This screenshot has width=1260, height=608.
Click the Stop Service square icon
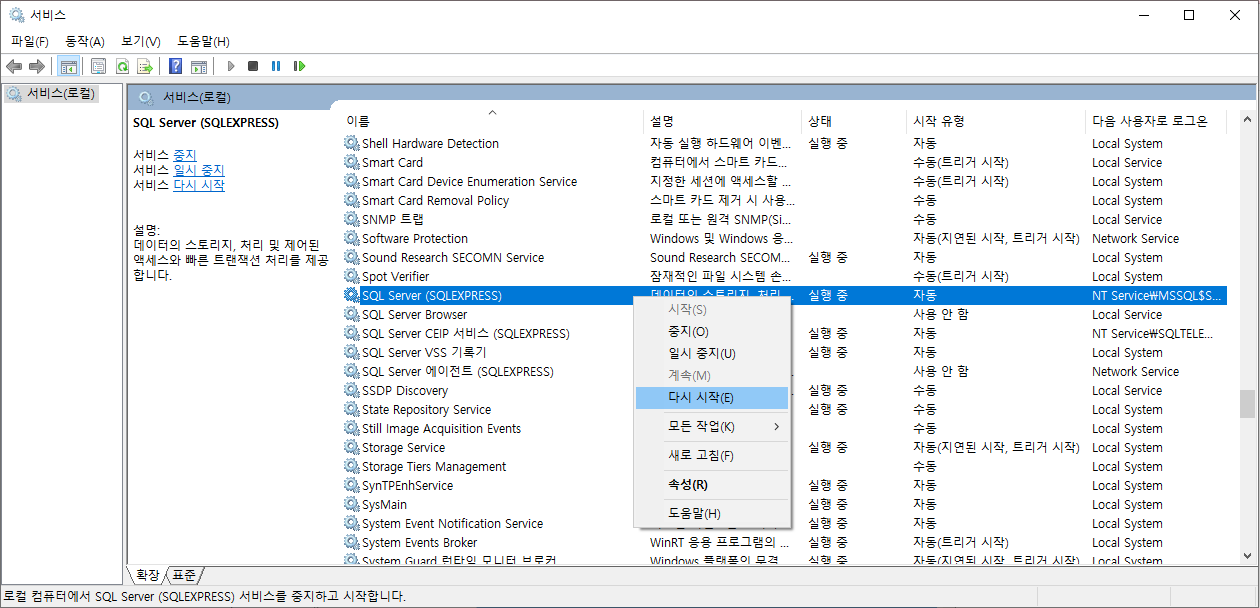pyautogui.click(x=253, y=66)
